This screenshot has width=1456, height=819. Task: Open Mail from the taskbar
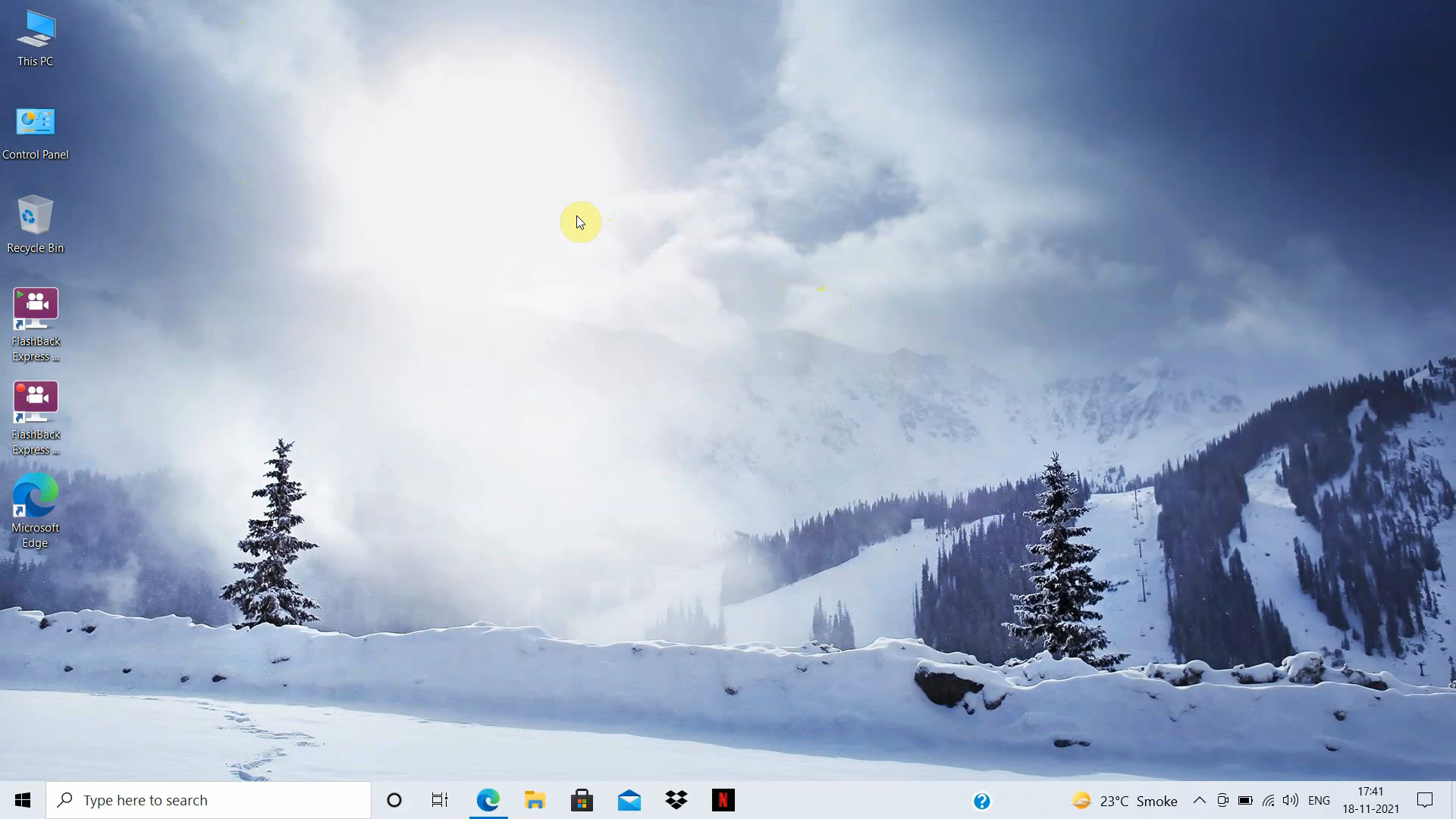[x=629, y=800]
